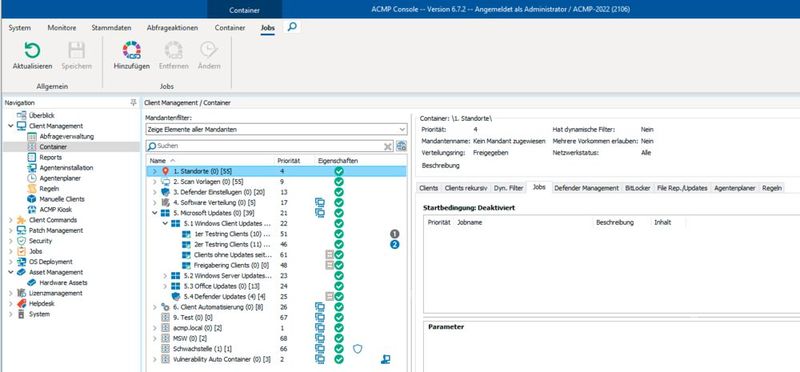Expand the Helpdesk node in Navigation
This screenshot has height=372, width=800.
[11, 303]
